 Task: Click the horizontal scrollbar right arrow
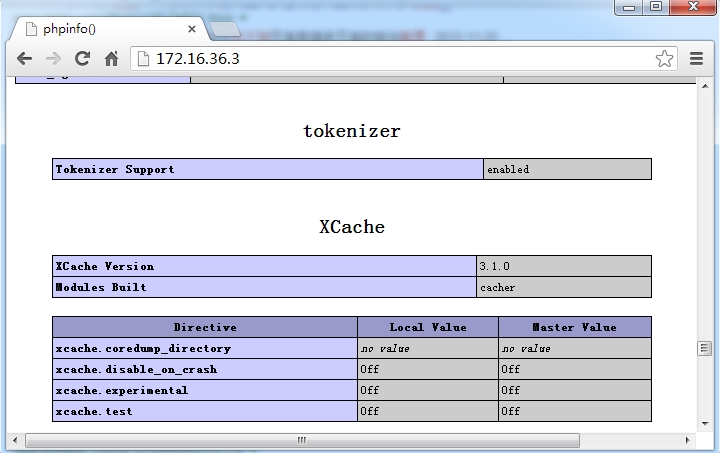[687, 441]
